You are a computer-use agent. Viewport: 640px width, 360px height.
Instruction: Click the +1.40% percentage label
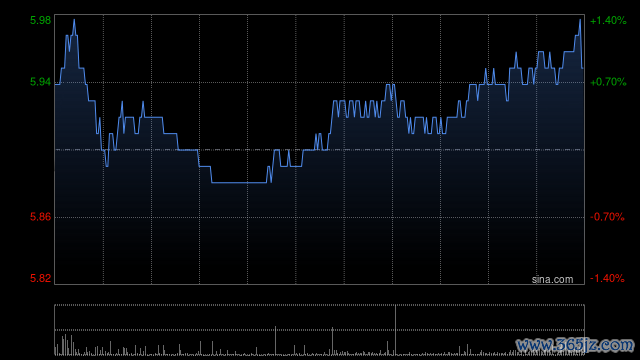608,20
